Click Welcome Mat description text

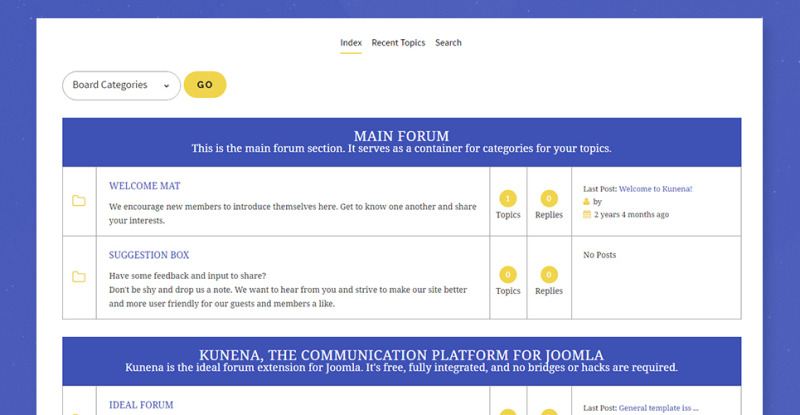292,213
